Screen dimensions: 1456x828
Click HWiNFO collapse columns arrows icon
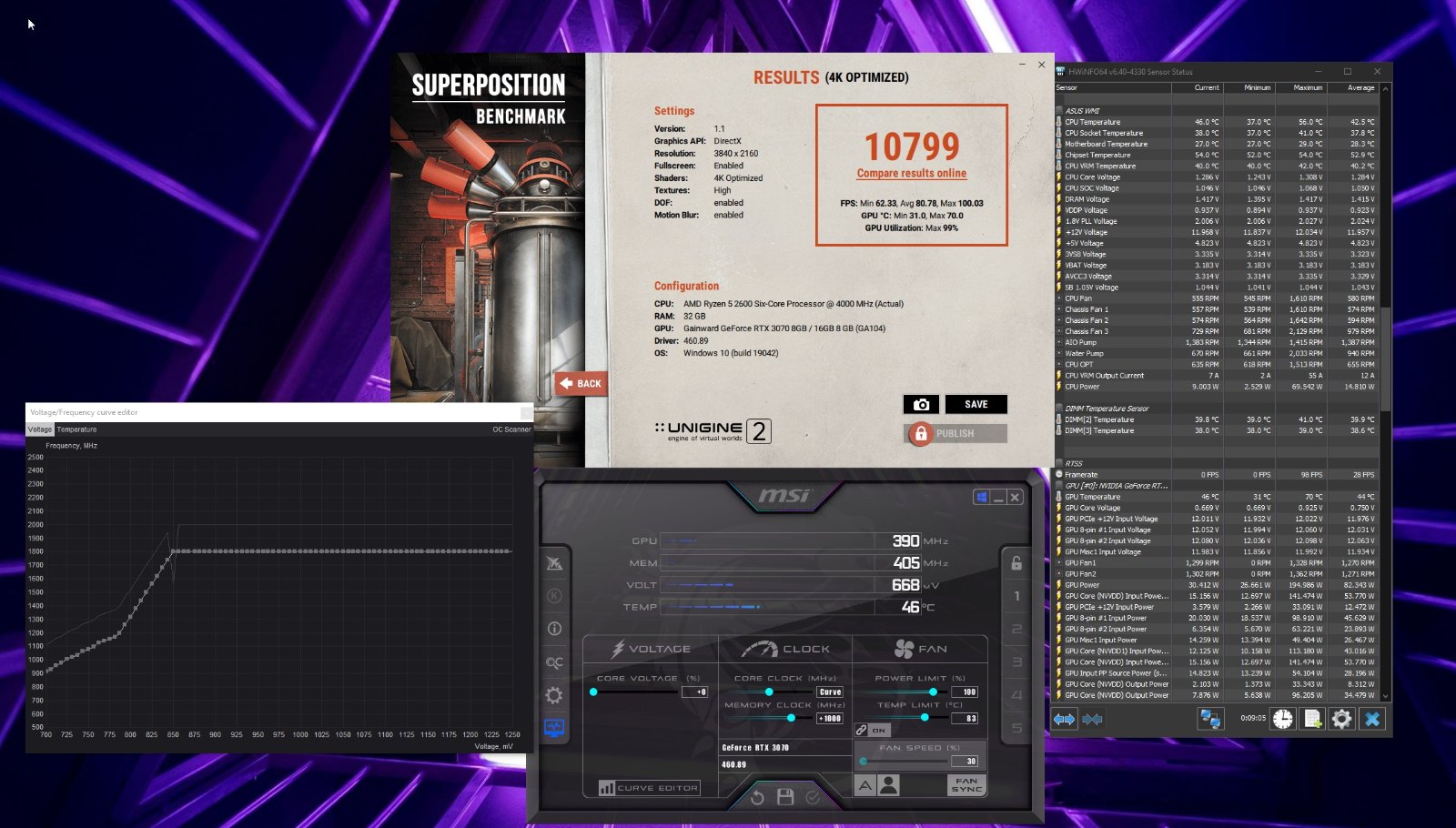coord(1093,719)
